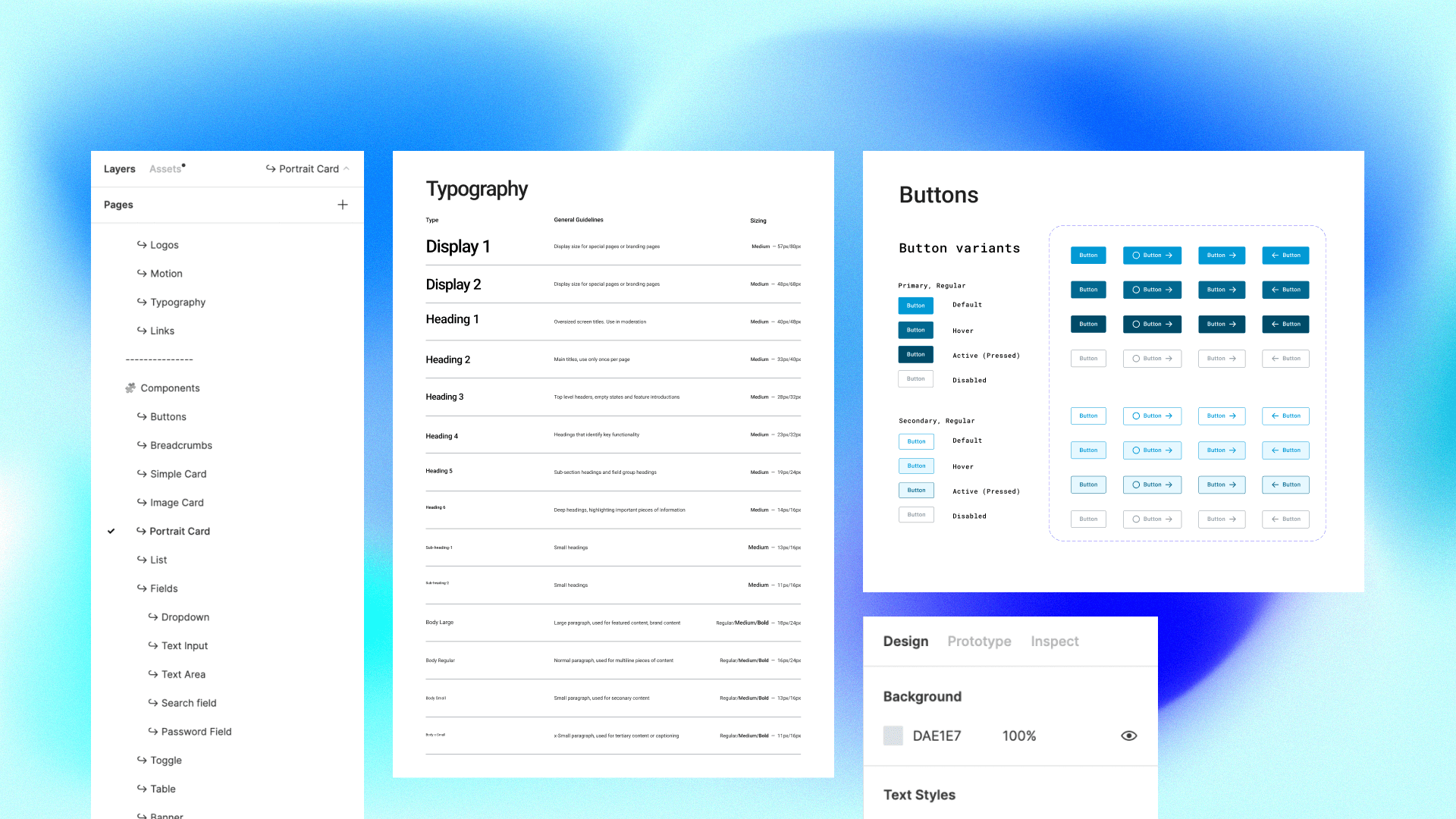Screen dimensions: 1456x819
Task: Click the Buttons layer link icon
Action: (141, 416)
